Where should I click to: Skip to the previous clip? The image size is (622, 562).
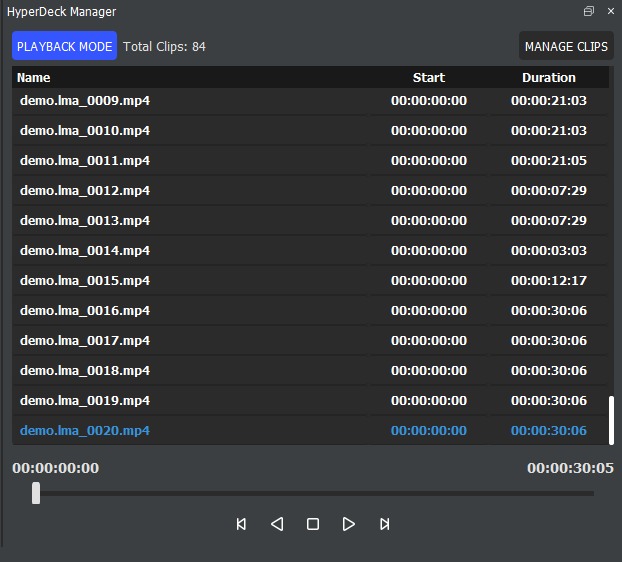coord(241,524)
